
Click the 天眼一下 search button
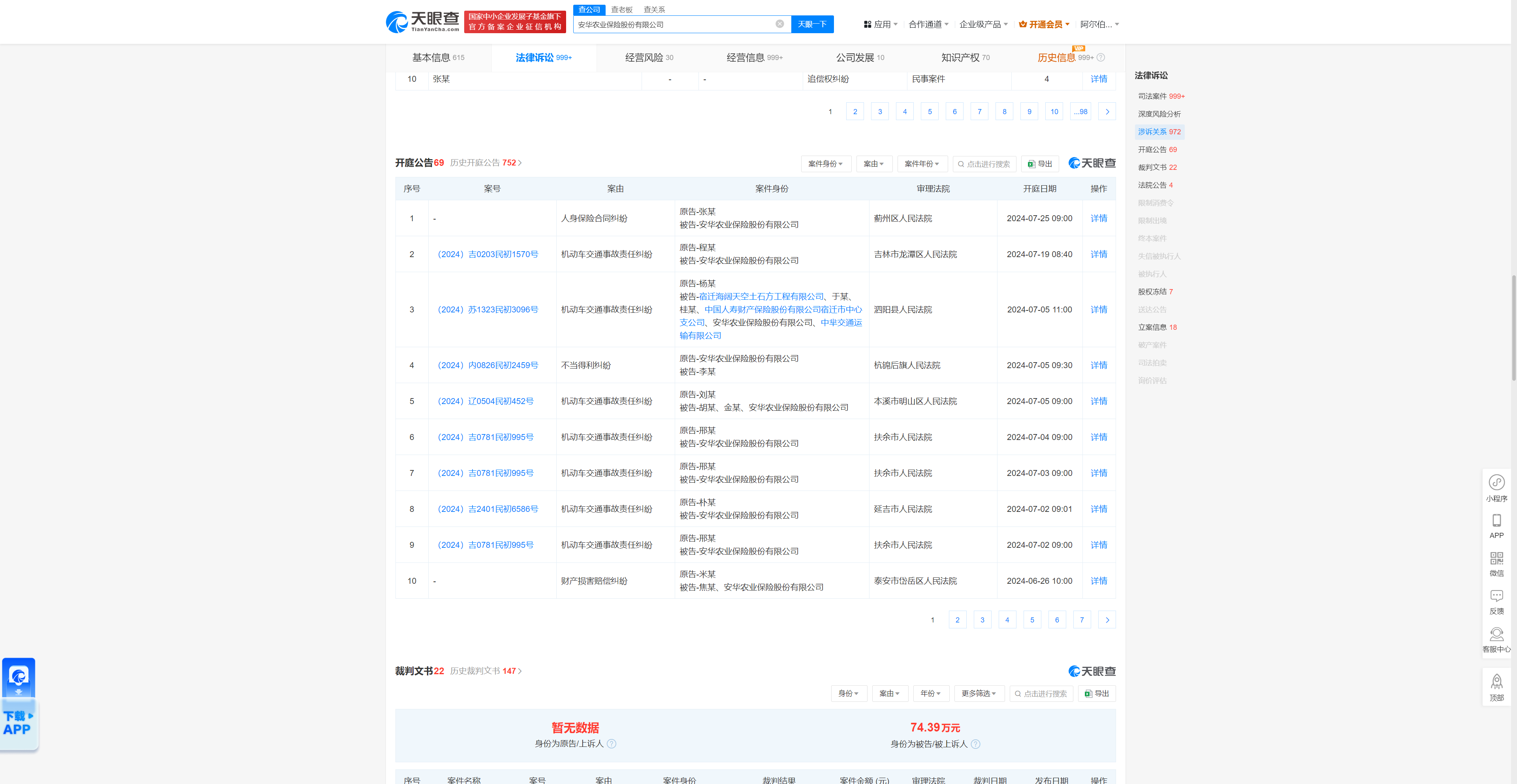[x=812, y=24]
